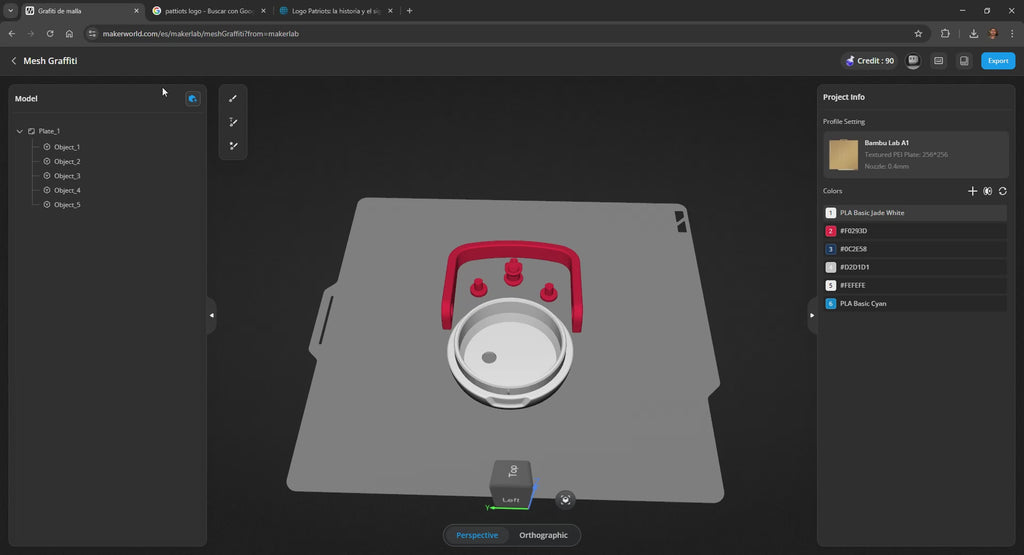Reload the current page
1024x555 pixels.
tap(50, 33)
